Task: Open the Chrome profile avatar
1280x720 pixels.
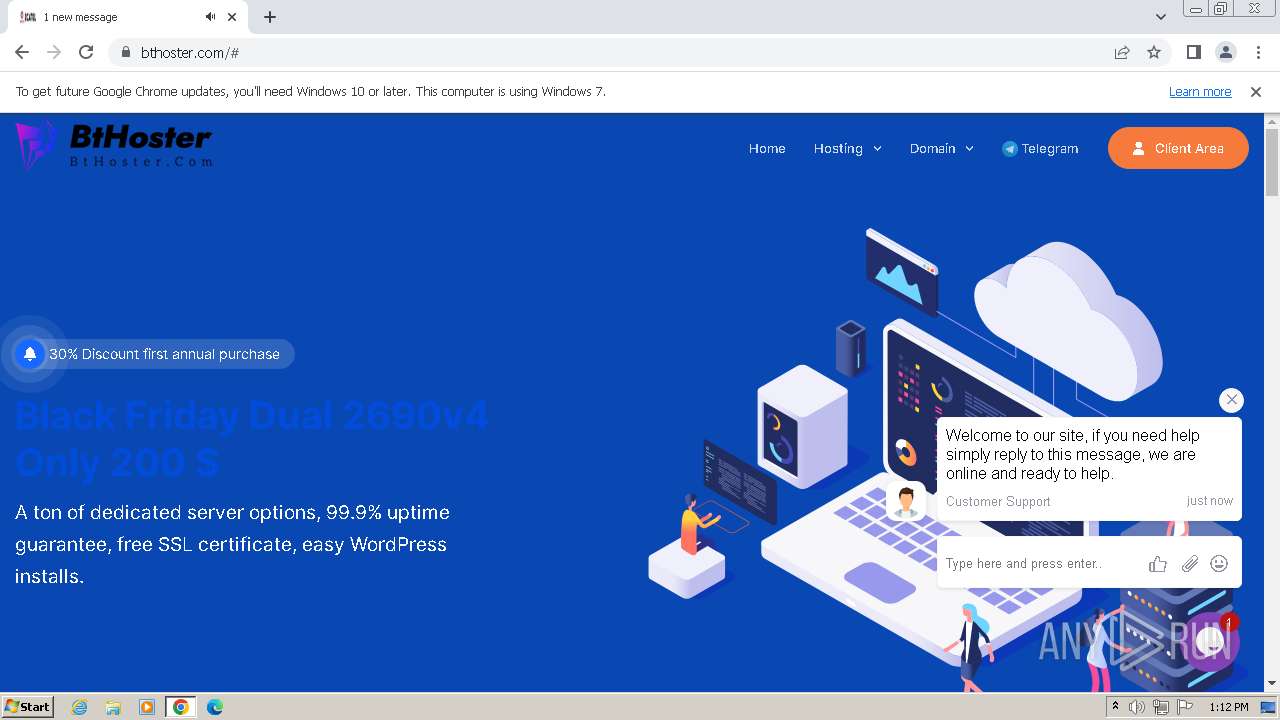Action: click(1225, 52)
